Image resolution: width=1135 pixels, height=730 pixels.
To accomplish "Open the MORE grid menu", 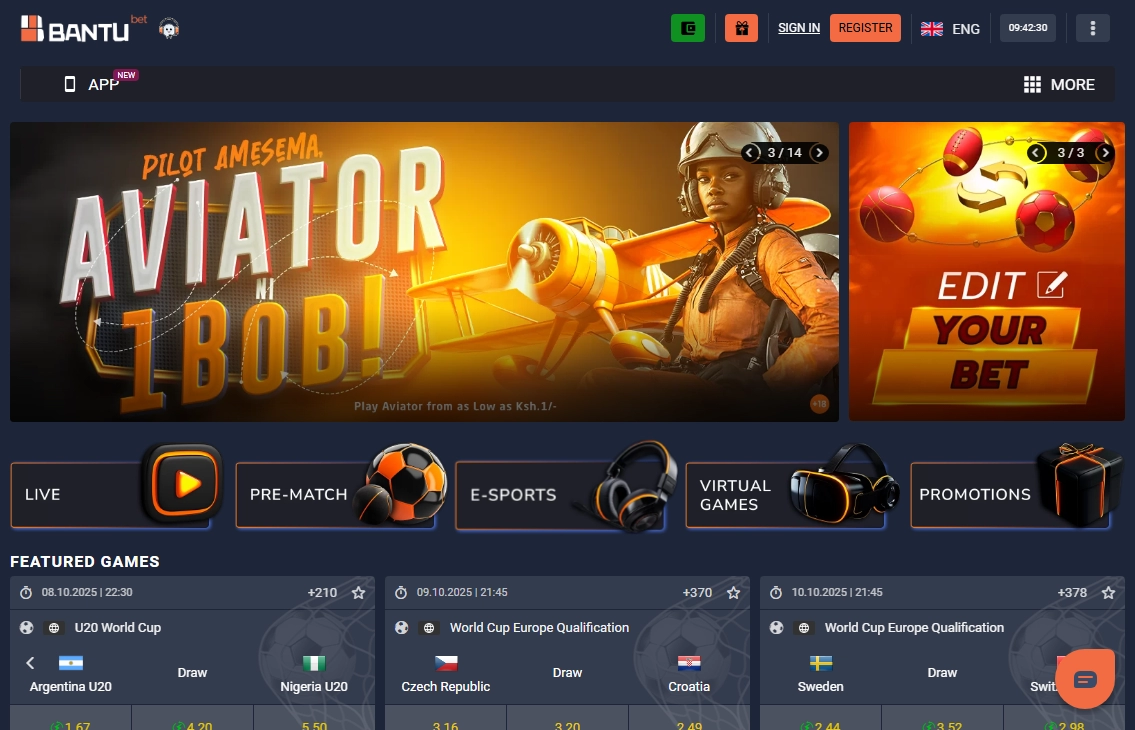I will tap(1059, 84).
